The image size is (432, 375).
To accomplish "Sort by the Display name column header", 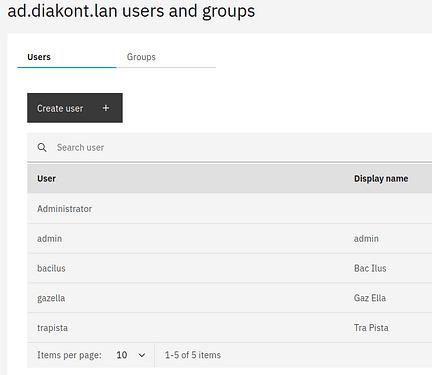I will (381, 179).
